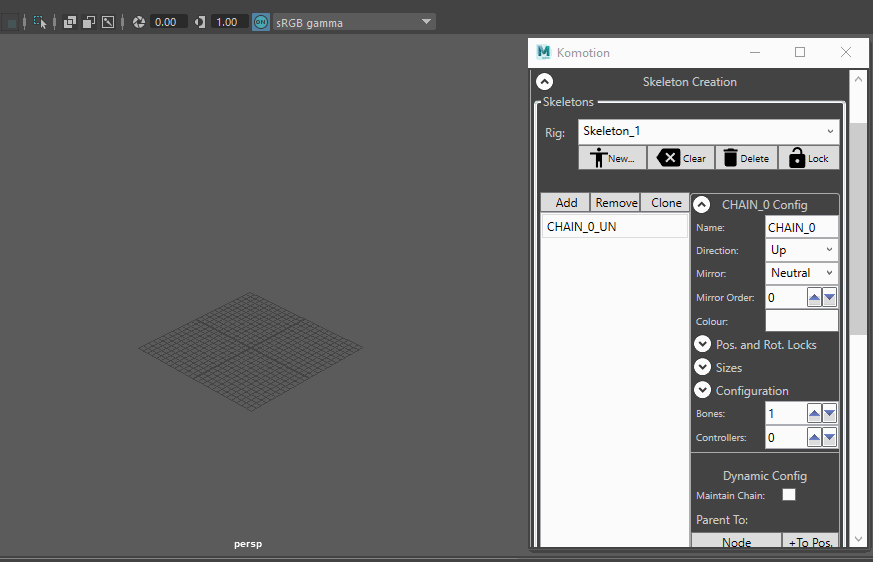Increase Controllers count with up arrow
Viewport: 873px width, 562px height.
tap(815, 437)
